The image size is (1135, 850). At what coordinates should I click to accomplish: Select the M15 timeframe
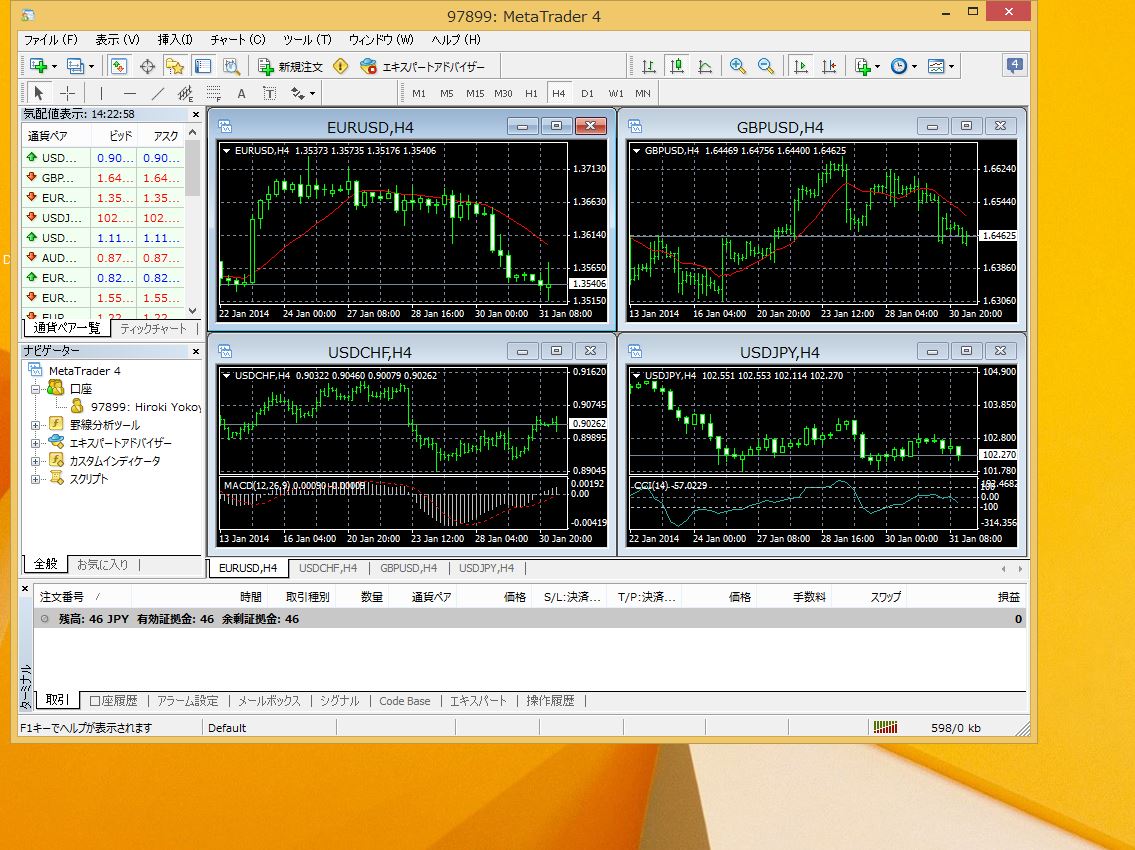475,93
